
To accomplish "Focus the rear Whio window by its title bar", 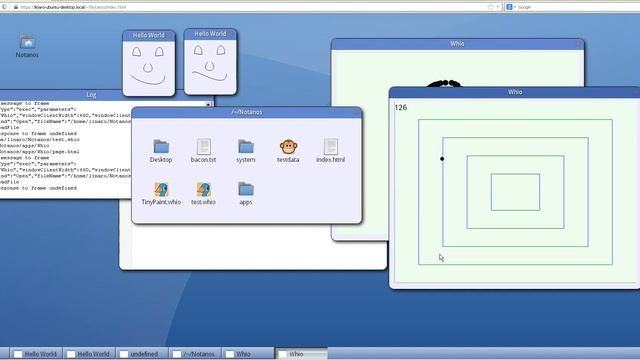I will coord(457,44).
